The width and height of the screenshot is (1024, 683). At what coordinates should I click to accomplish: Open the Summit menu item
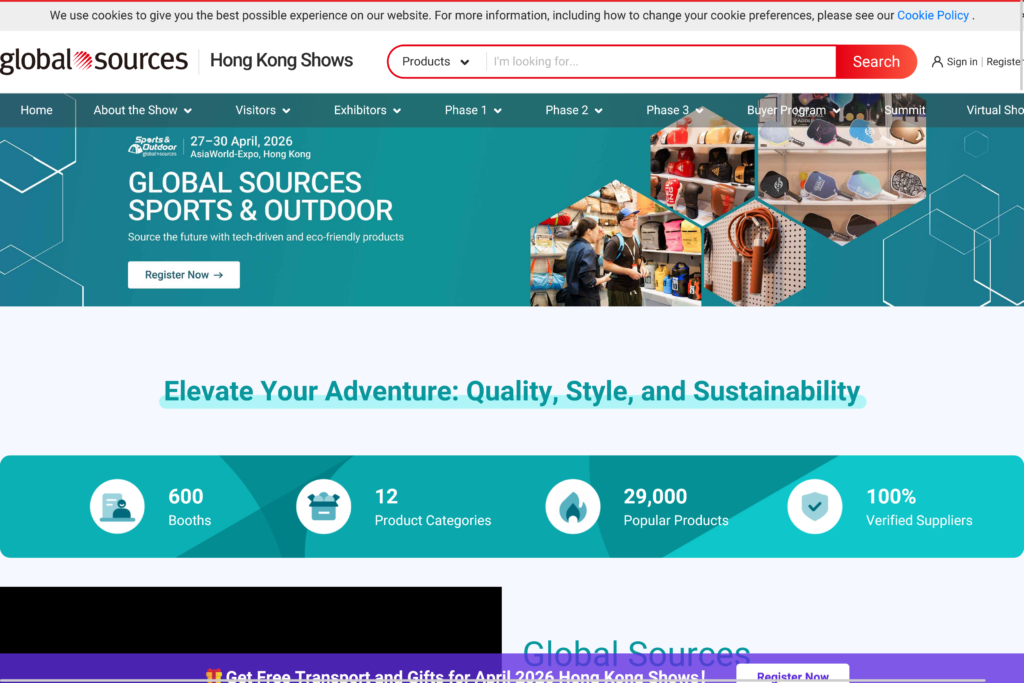(x=903, y=110)
